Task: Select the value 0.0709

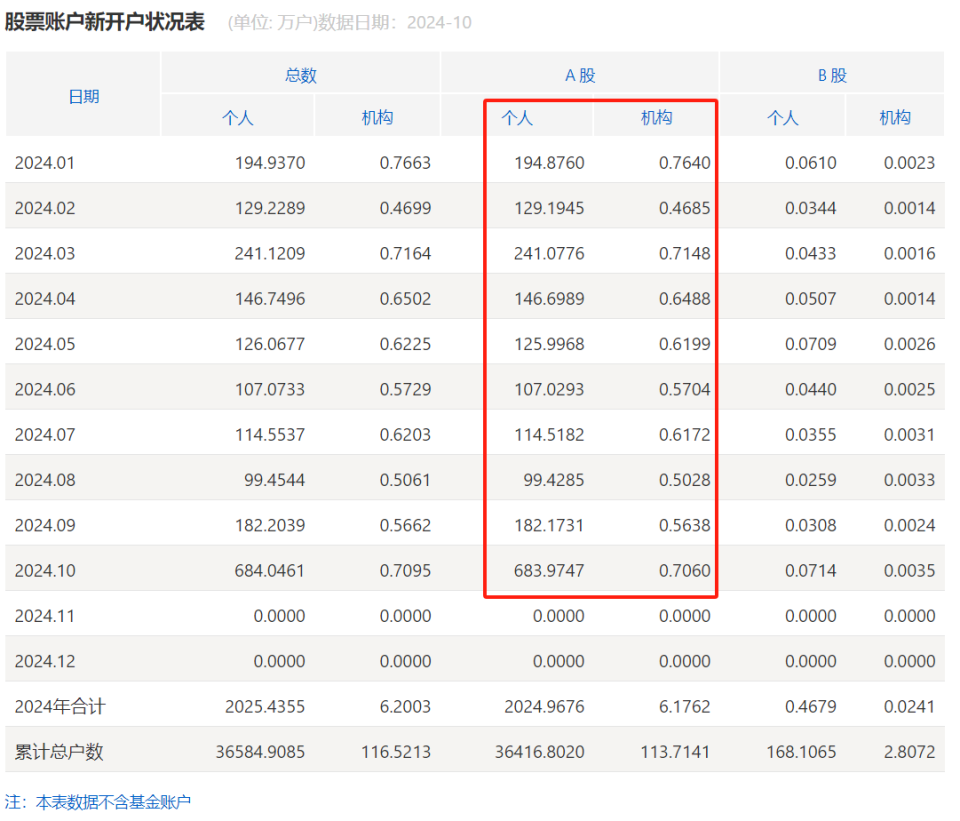Action: pos(811,344)
